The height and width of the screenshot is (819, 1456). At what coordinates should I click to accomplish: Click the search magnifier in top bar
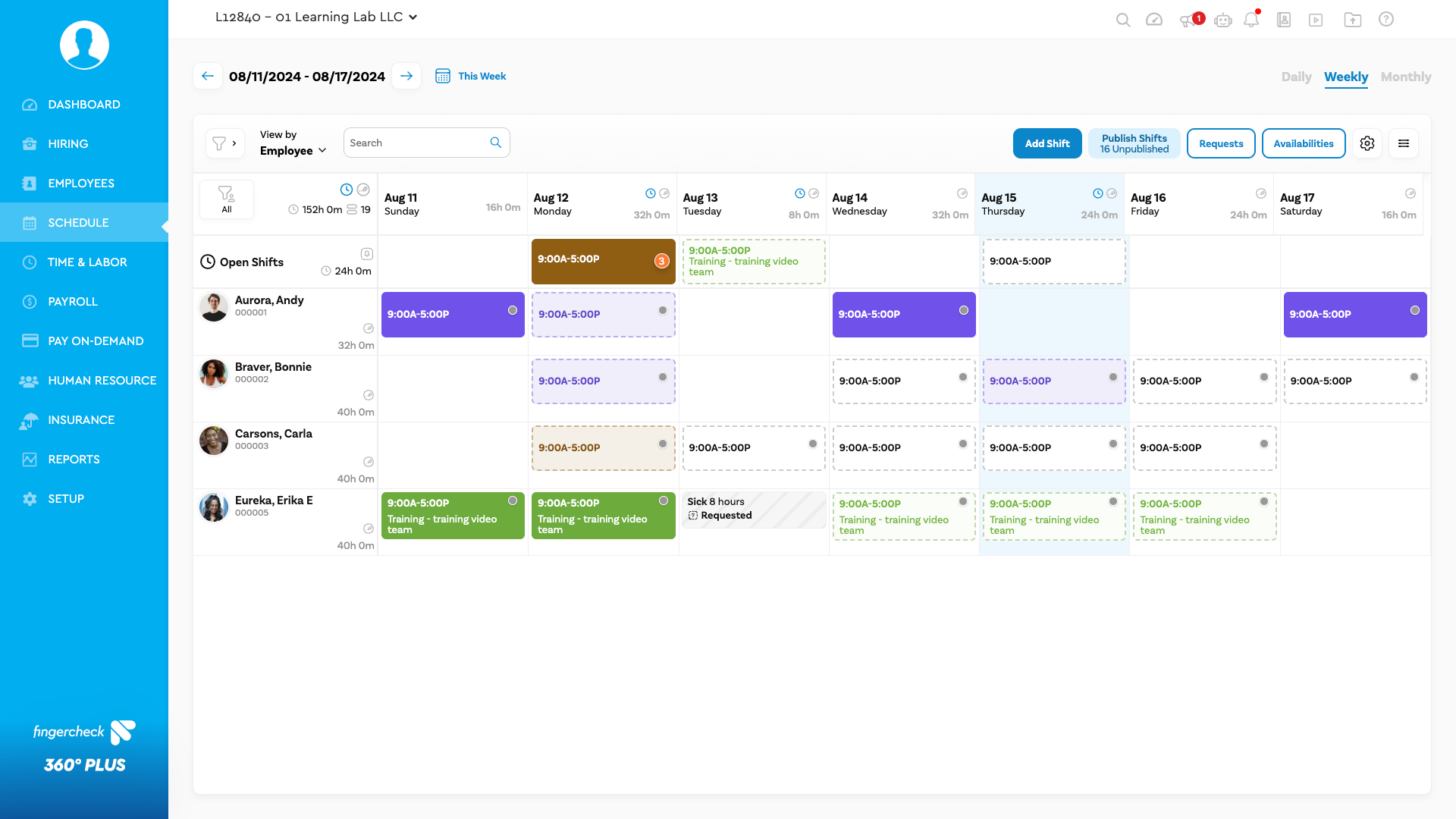[x=1123, y=20]
